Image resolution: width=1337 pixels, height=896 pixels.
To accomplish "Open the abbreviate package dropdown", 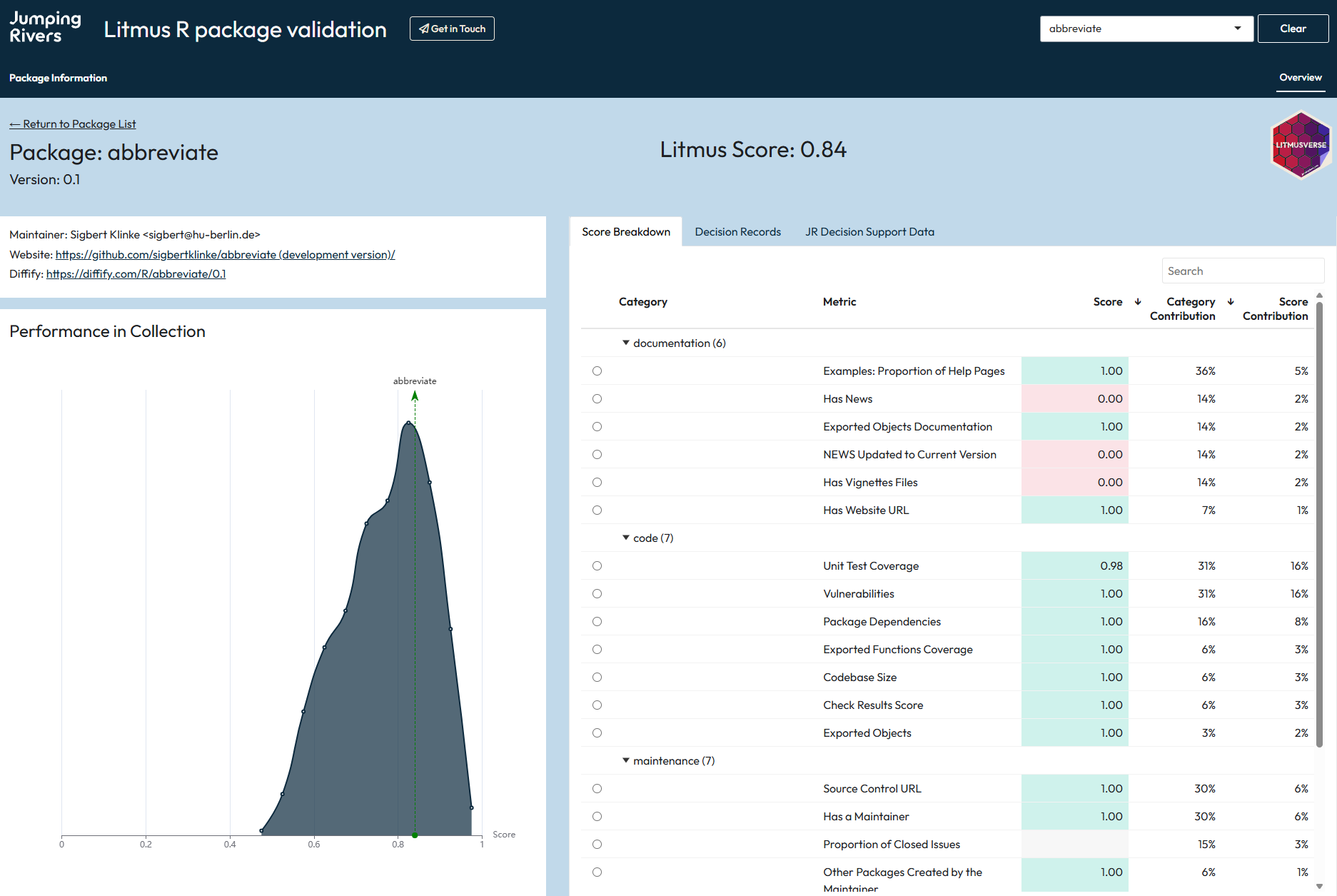I will [x=1146, y=29].
